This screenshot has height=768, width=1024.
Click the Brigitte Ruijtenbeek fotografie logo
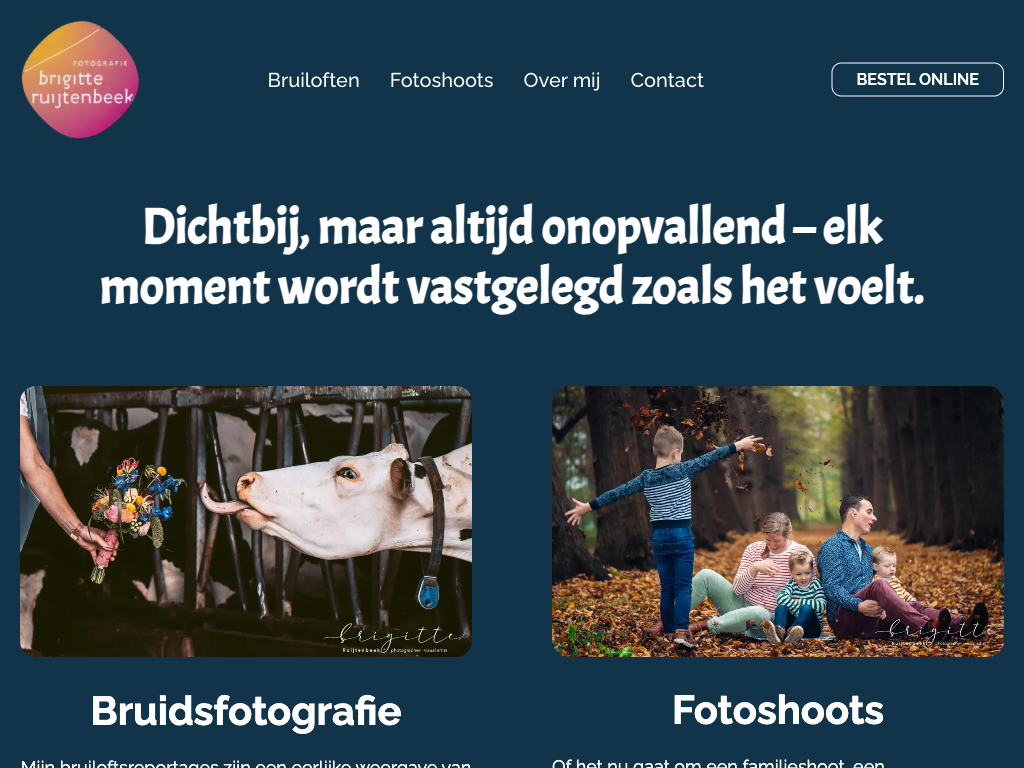pos(80,79)
